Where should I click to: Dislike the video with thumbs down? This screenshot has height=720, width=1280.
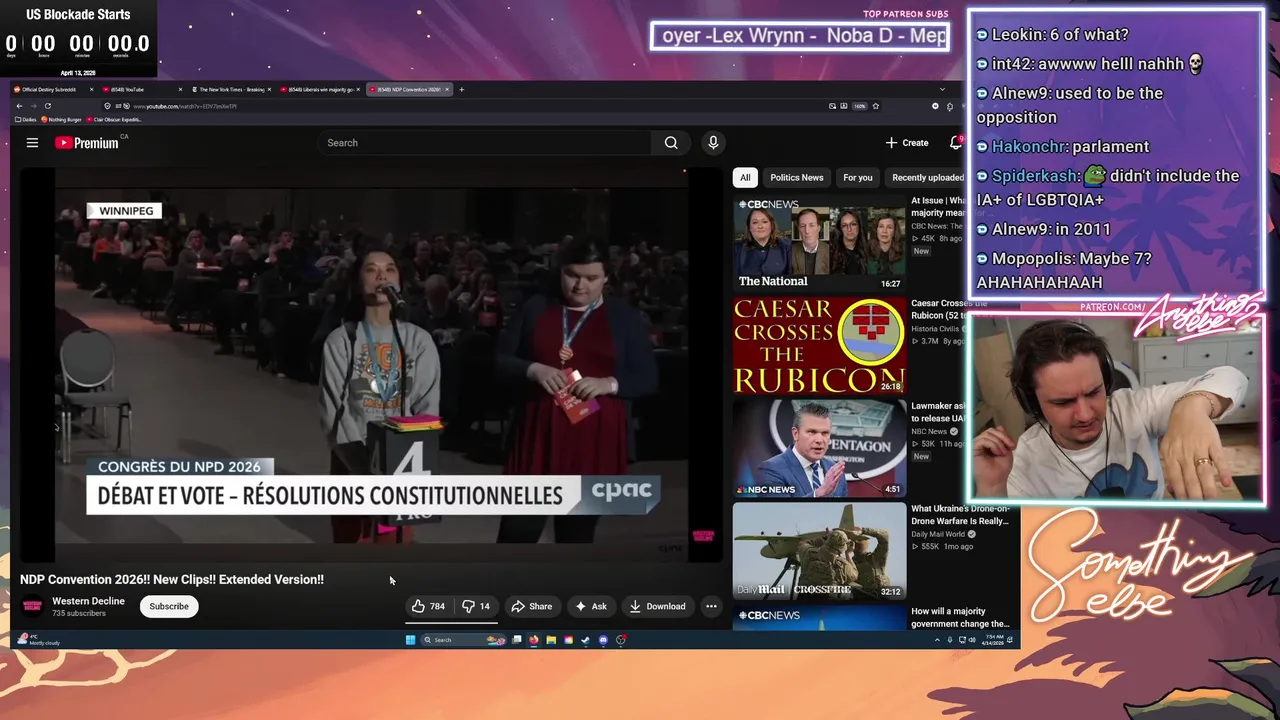tap(476, 606)
